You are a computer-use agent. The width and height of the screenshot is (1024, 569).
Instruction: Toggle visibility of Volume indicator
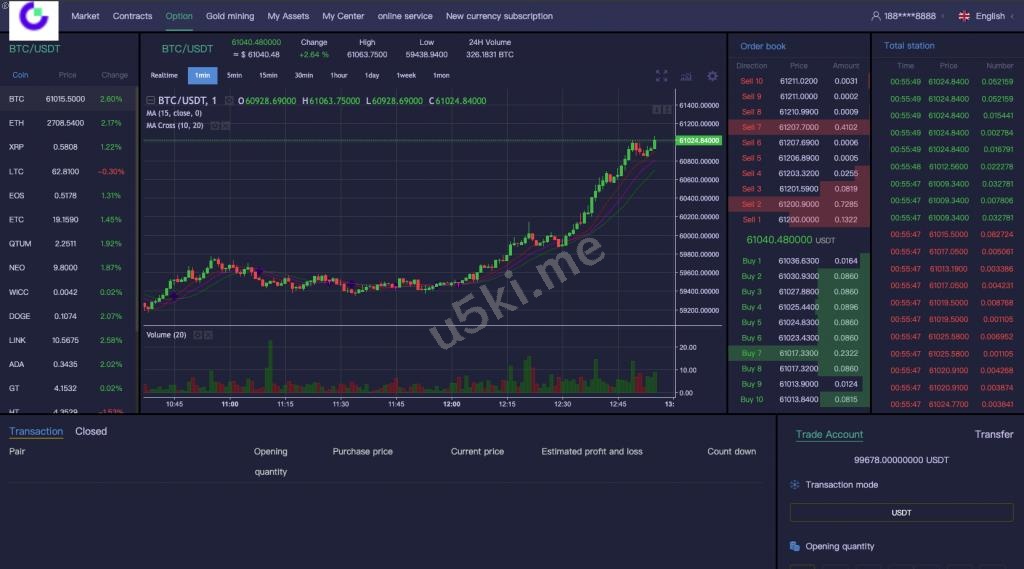point(197,335)
